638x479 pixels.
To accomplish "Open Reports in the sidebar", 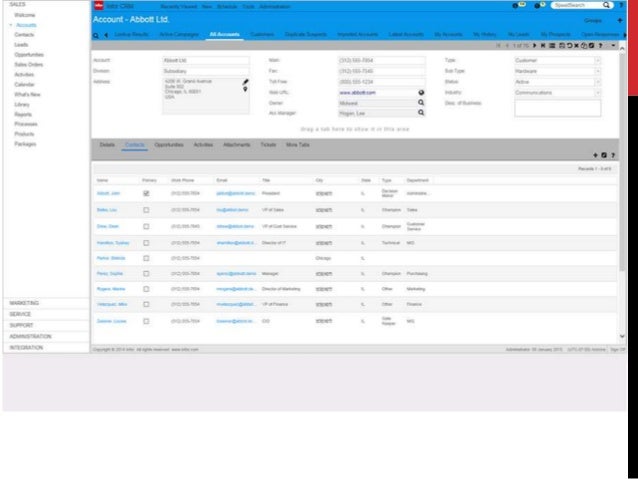I will pos(23,114).
